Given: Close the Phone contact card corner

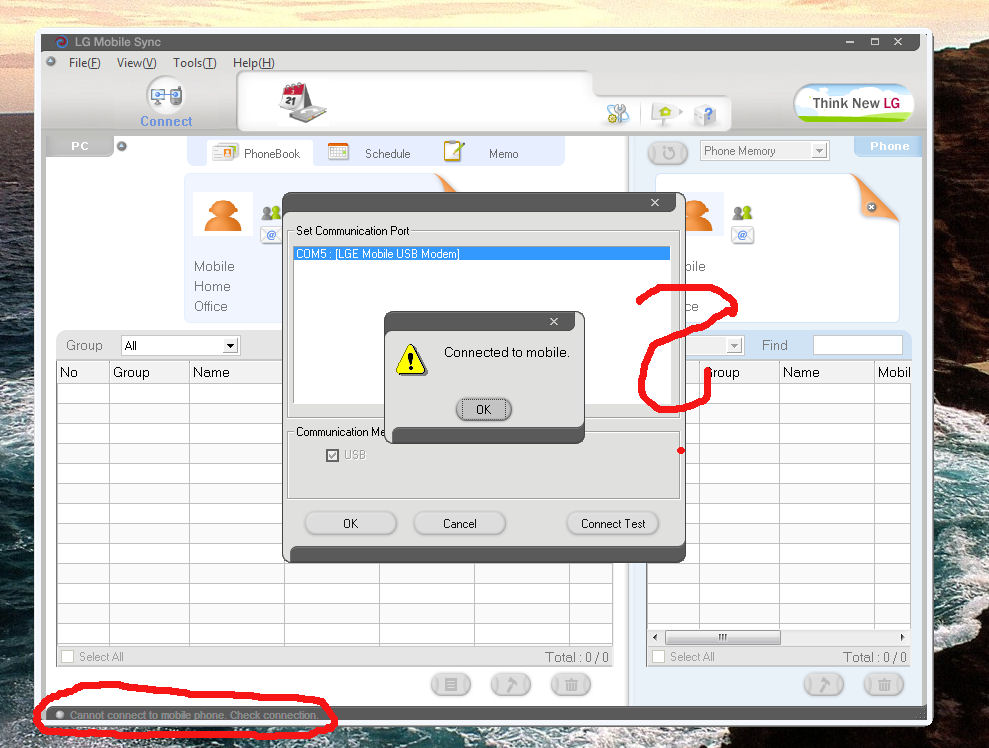Looking at the screenshot, I should (871, 207).
